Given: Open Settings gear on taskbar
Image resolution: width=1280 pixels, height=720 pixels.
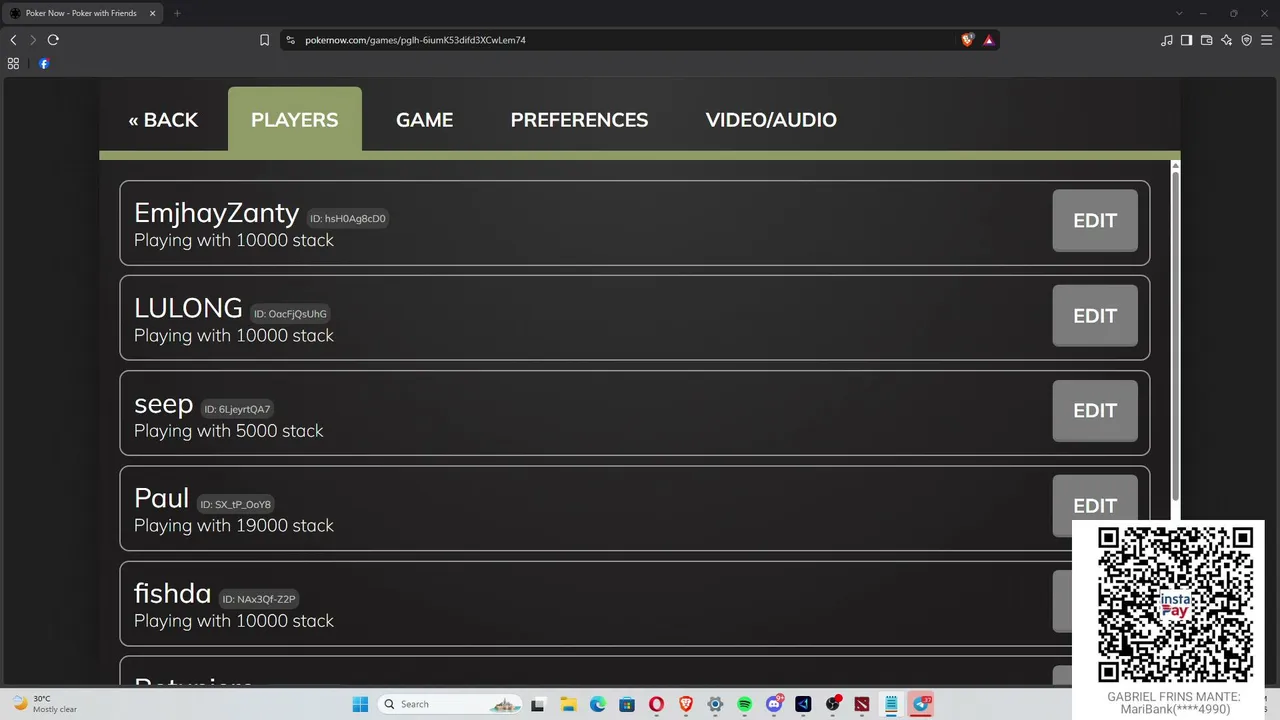Looking at the screenshot, I should pos(715,704).
